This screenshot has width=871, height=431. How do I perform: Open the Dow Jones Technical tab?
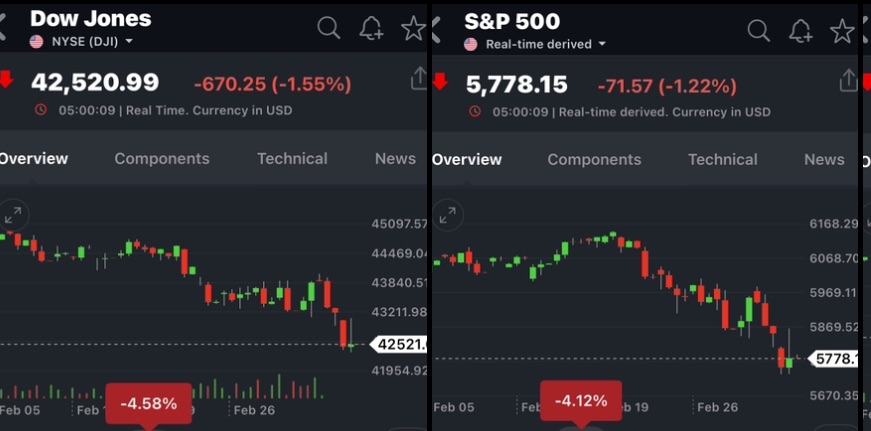point(292,158)
